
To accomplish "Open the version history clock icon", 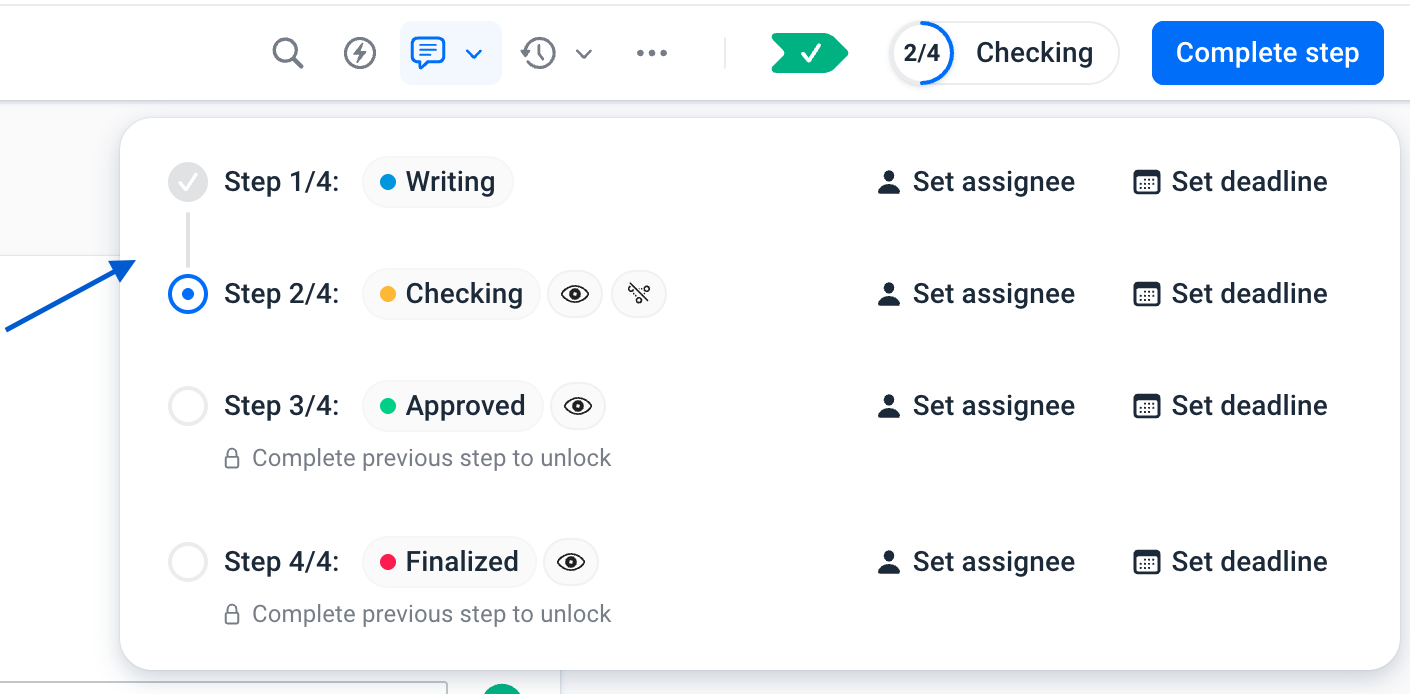I will coord(538,53).
